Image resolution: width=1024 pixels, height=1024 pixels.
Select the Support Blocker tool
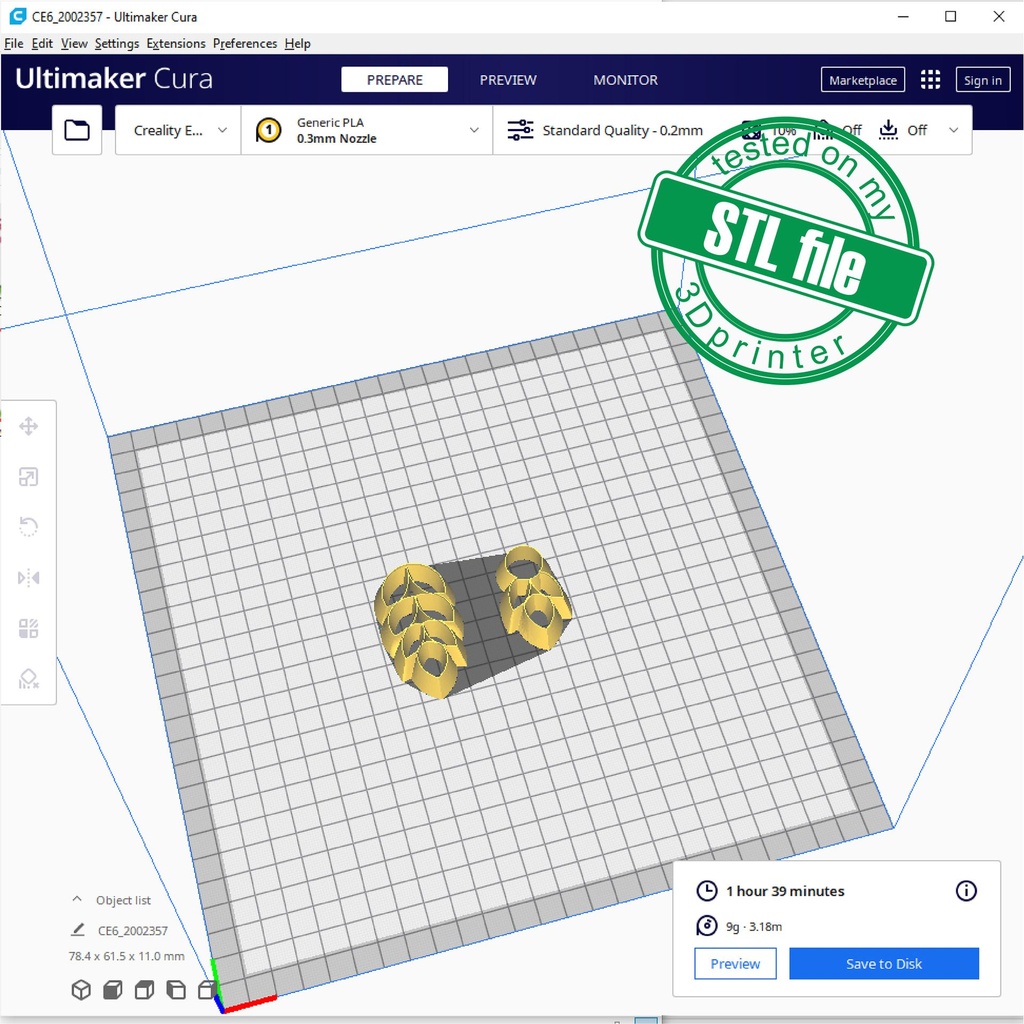pyautogui.click(x=28, y=679)
